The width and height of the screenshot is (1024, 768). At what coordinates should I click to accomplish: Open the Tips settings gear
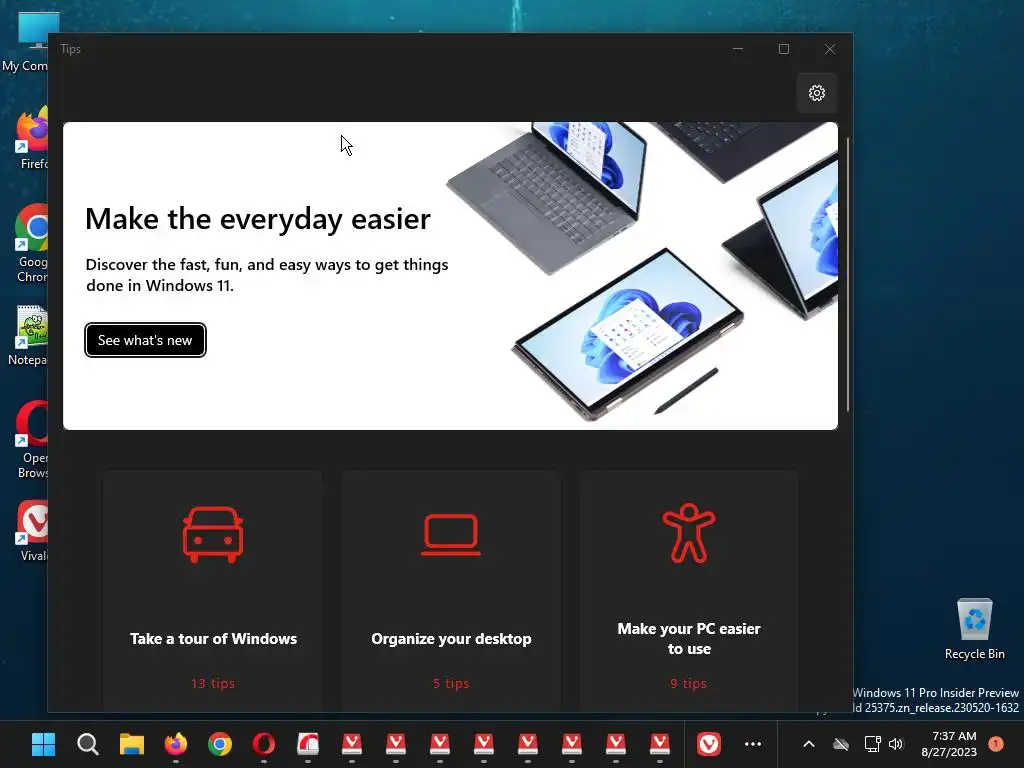click(816, 93)
